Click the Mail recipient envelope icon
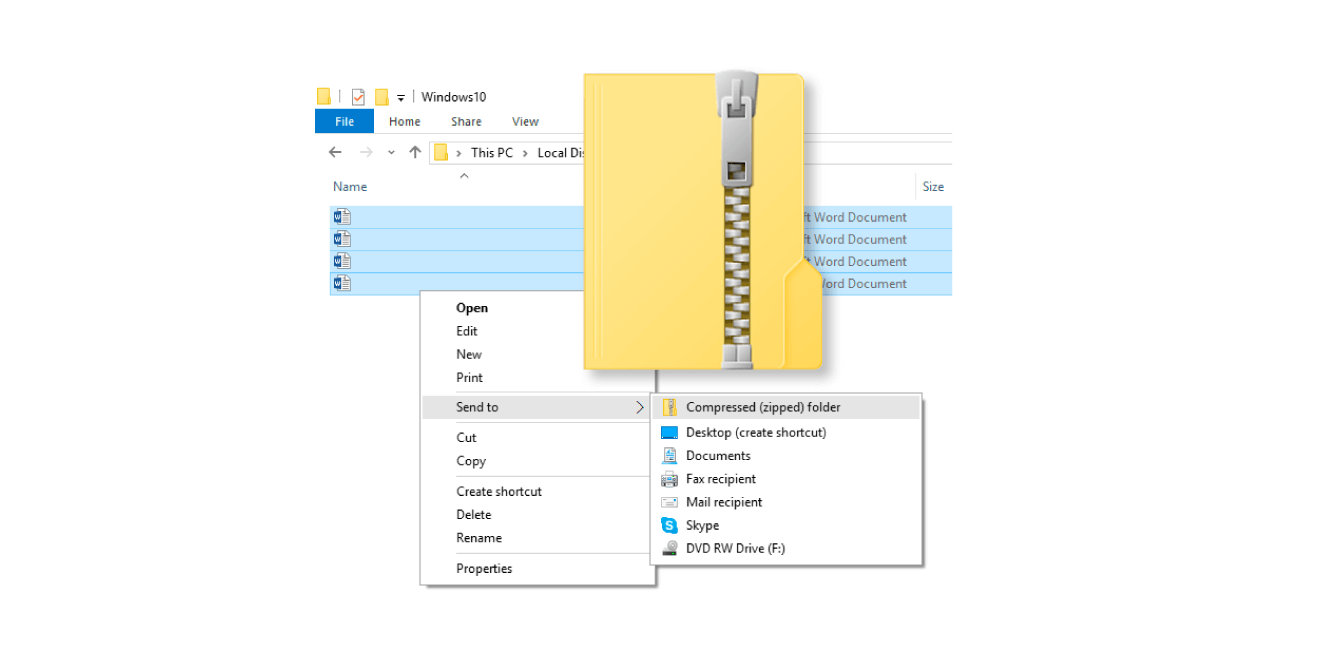Image resolution: width=1327 pixels, height=656 pixels. (669, 502)
